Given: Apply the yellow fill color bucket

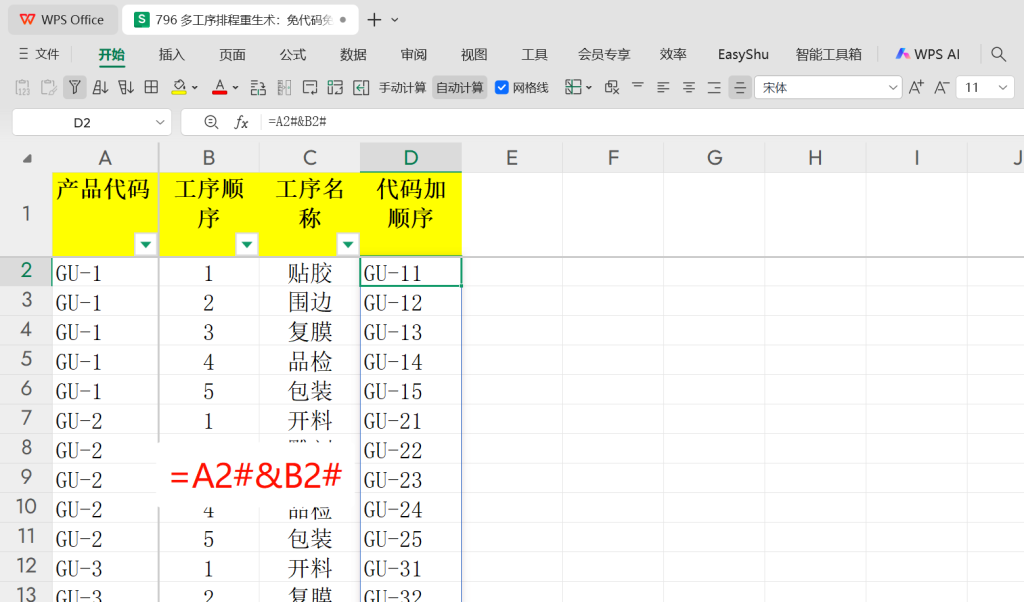Looking at the screenshot, I should (x=179, y=87).
